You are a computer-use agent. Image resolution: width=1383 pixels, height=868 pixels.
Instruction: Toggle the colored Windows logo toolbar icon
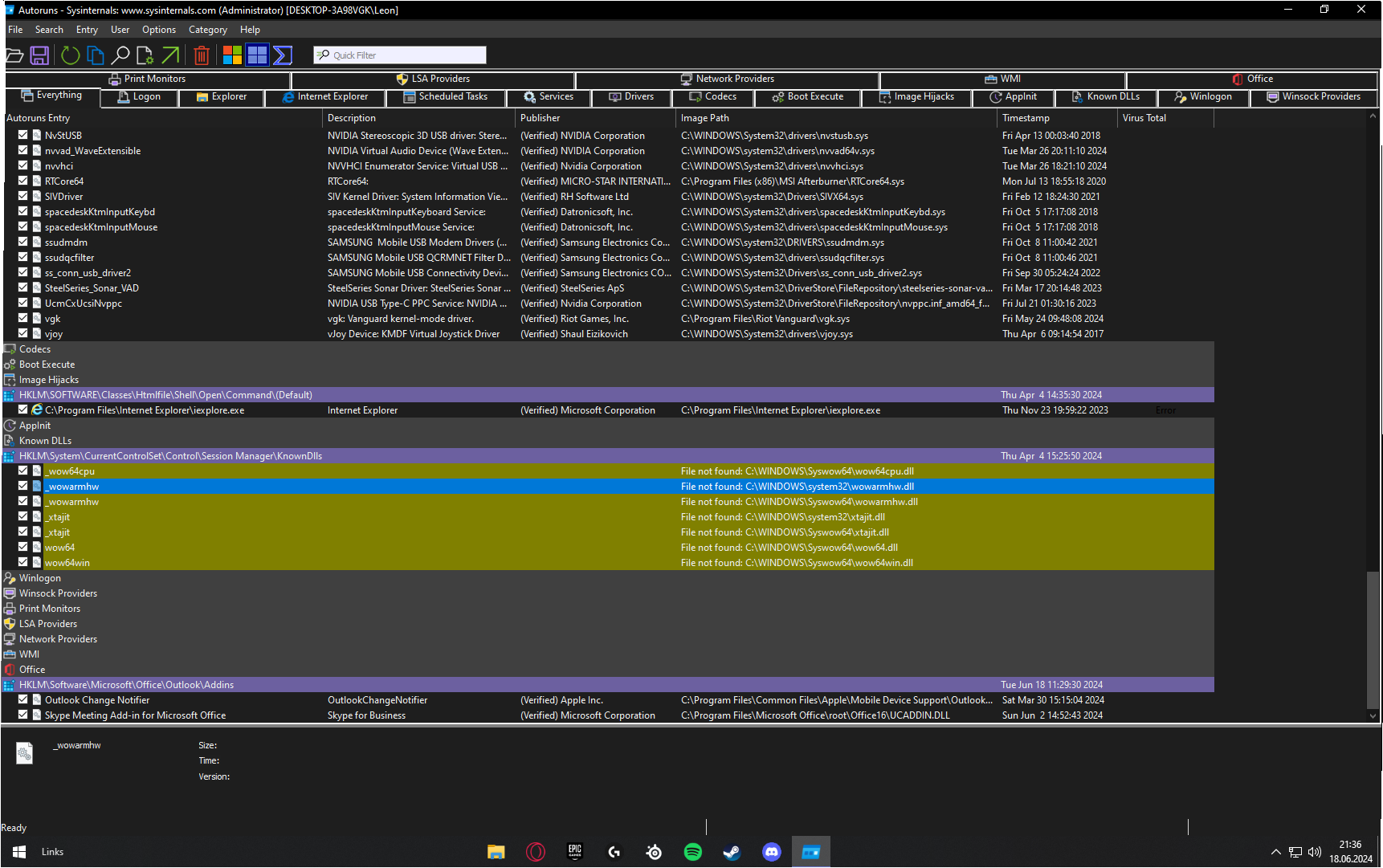tap(233, 55)
